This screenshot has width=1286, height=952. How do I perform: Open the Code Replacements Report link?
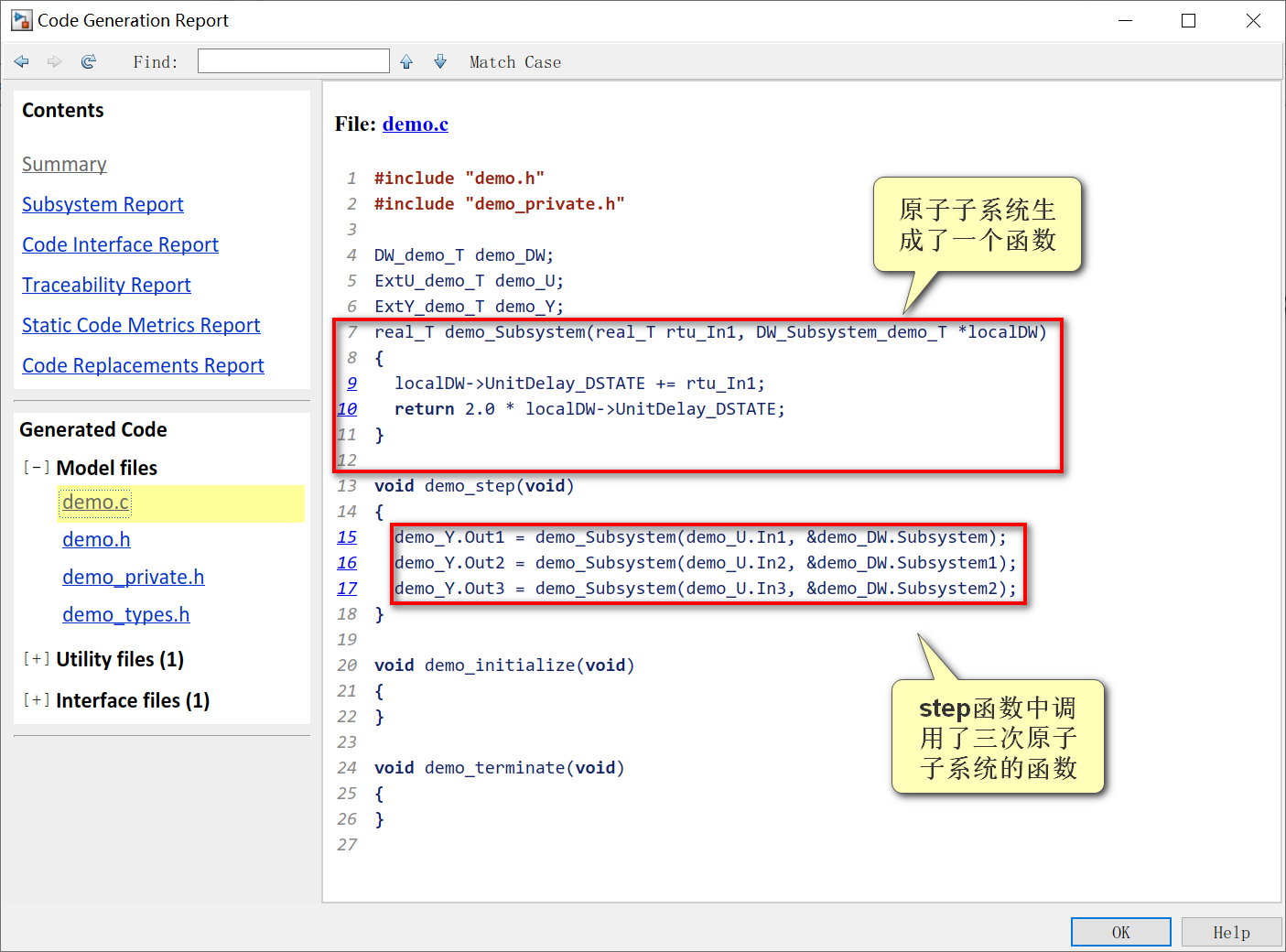[x=143, y=366]
